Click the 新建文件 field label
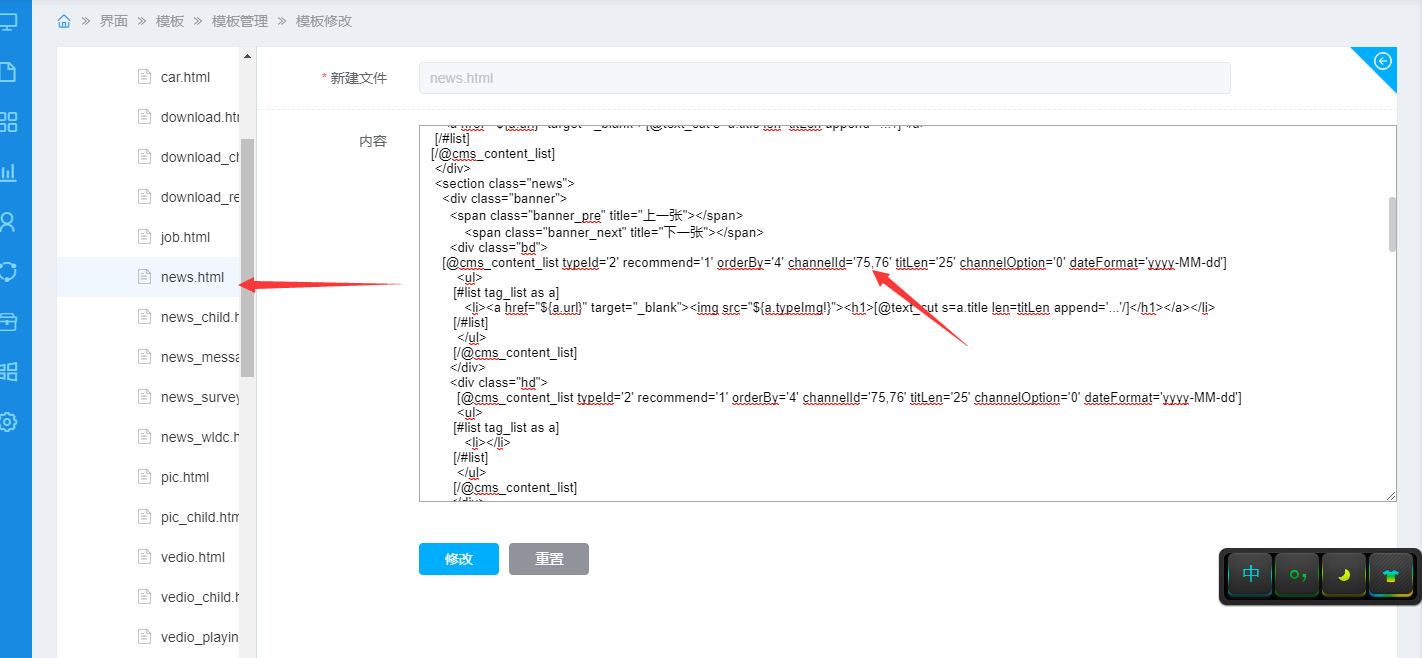 (359, 78)
